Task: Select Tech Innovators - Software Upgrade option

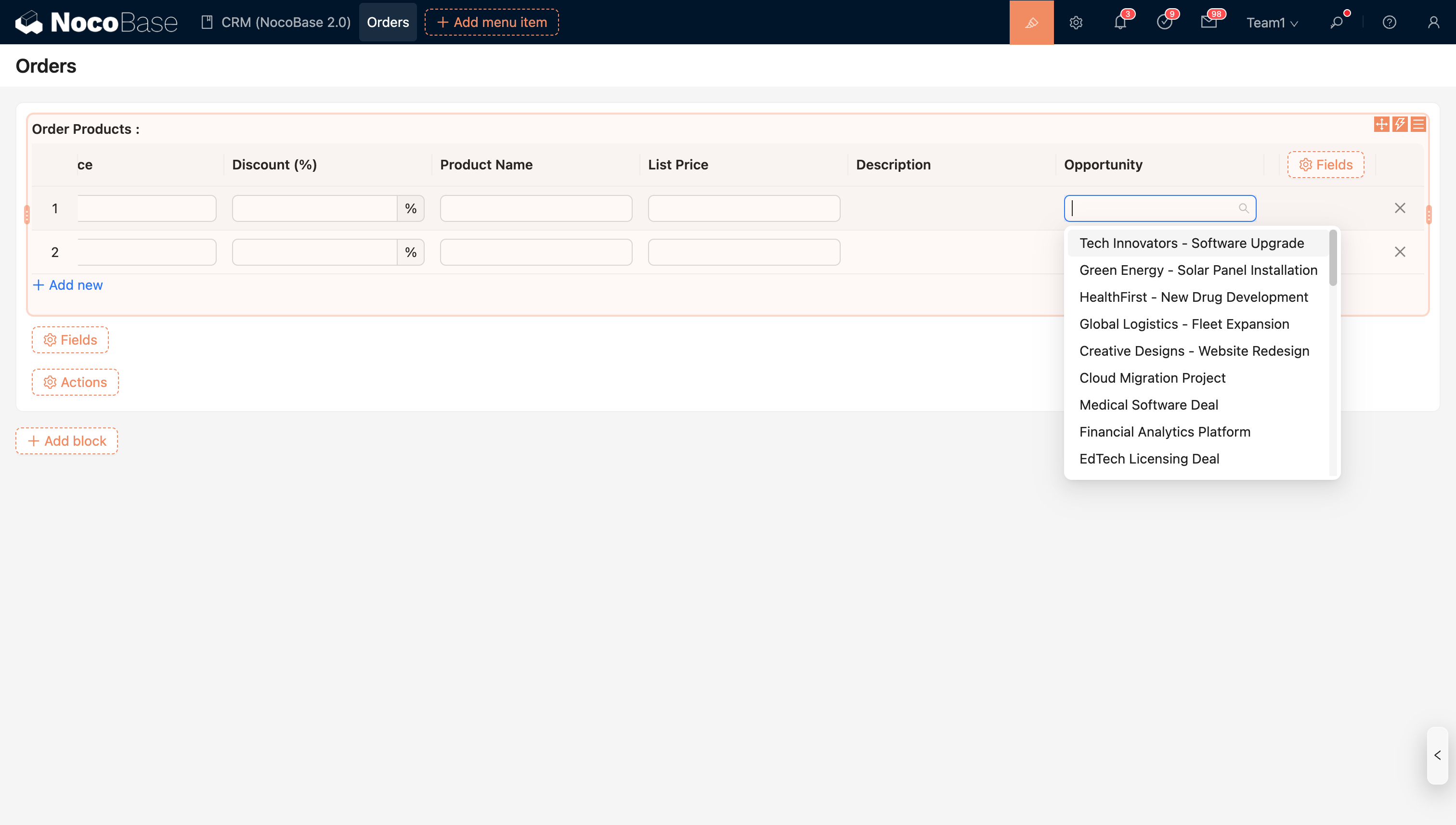Action: (x=1191, y=243)
